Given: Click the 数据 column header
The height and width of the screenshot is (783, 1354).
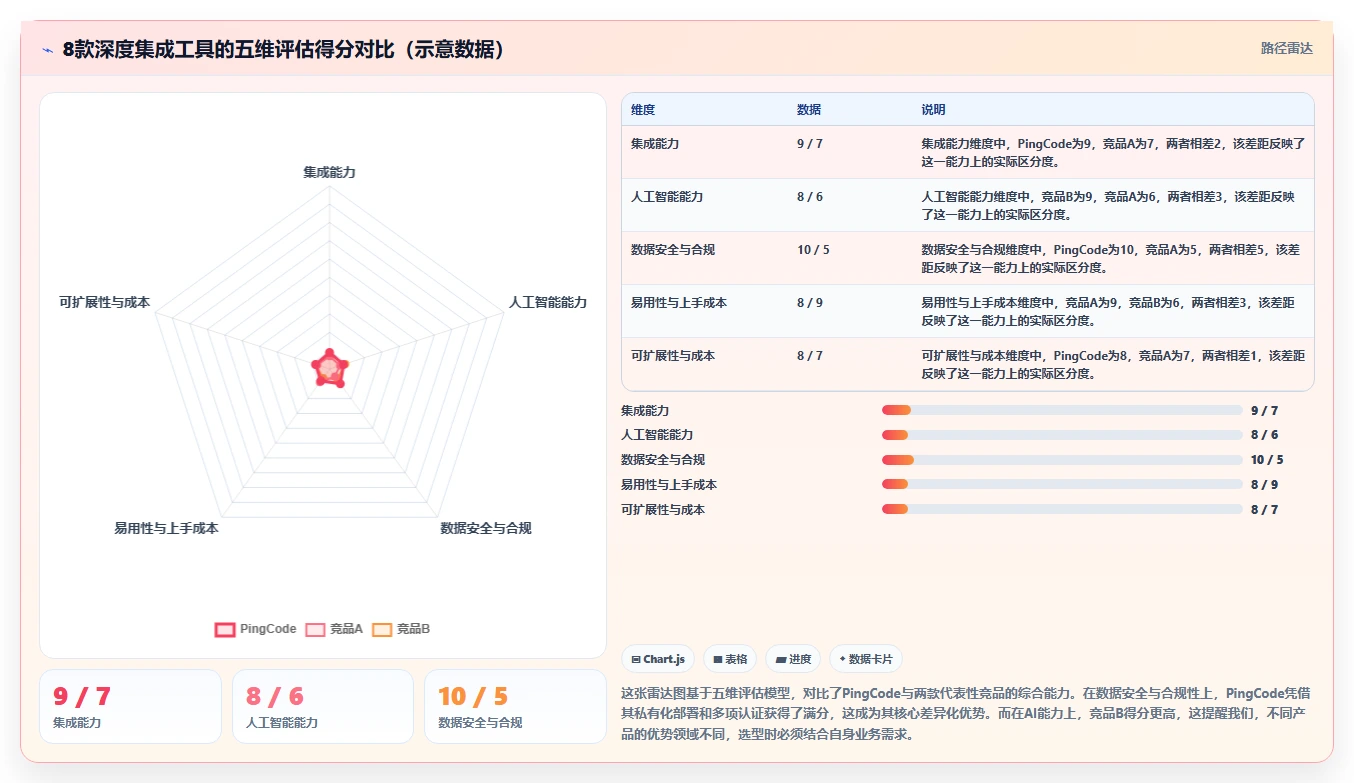Looking at the screenshot, I should point(809,110).
